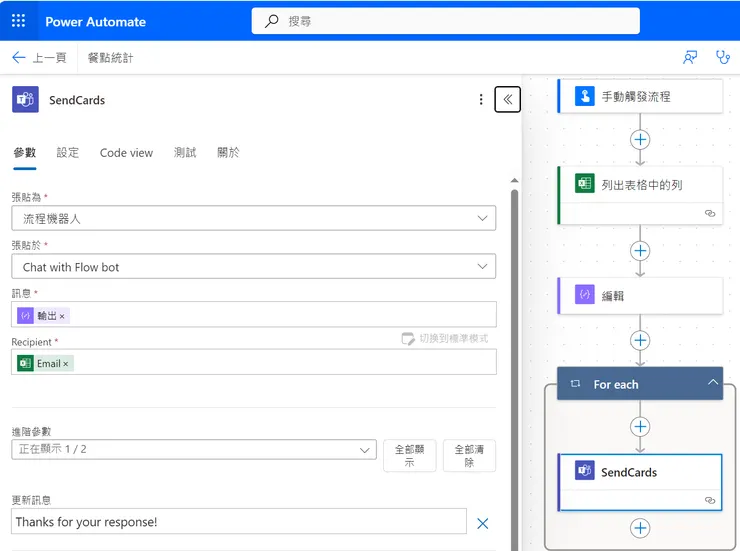The image size is (740, 551).
Task: Clear the 更新訊息 field with X icon
Action: point(482,523)
